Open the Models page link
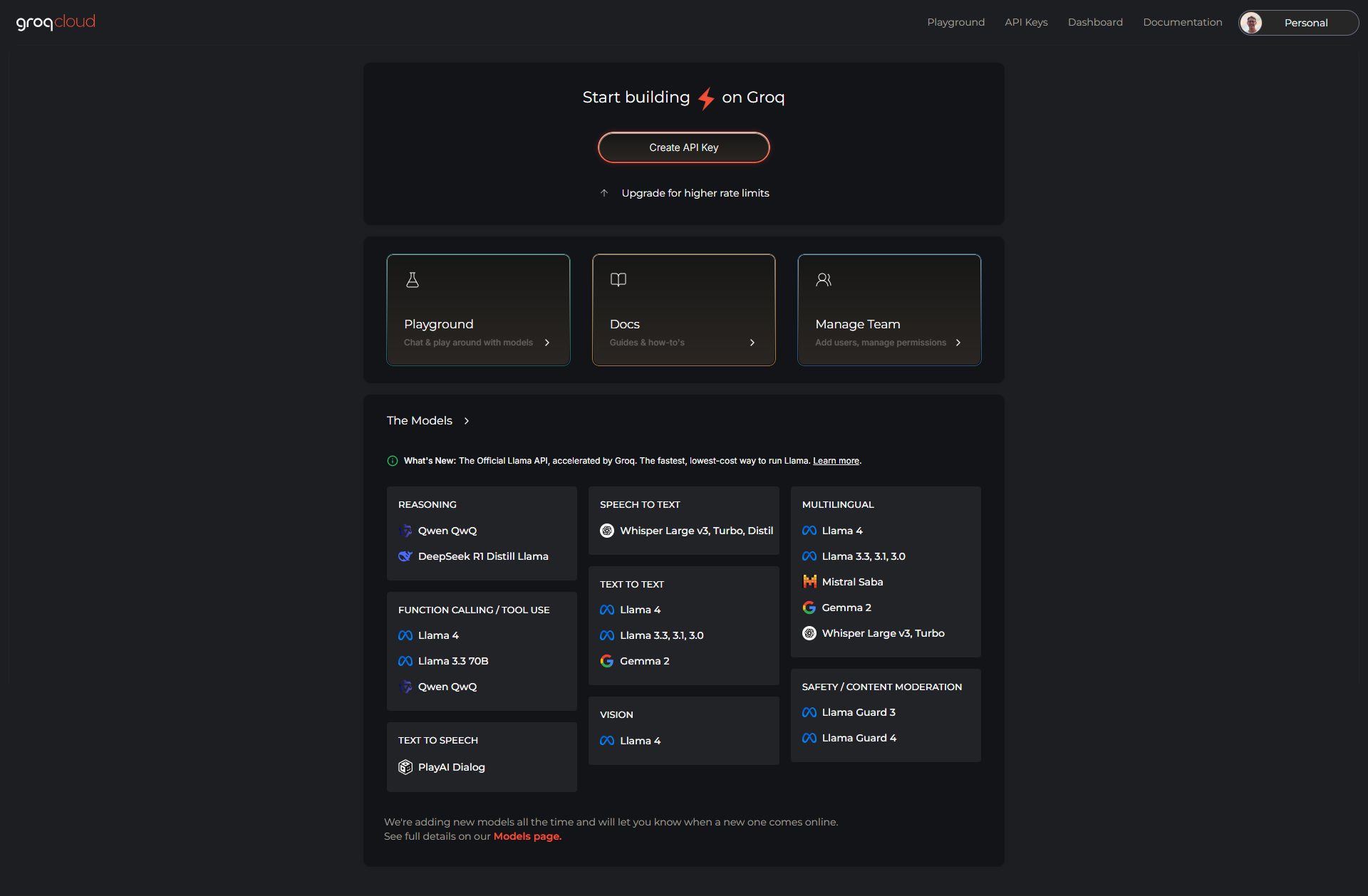Viewport: 1368px width, 896px height. [527, 836]
